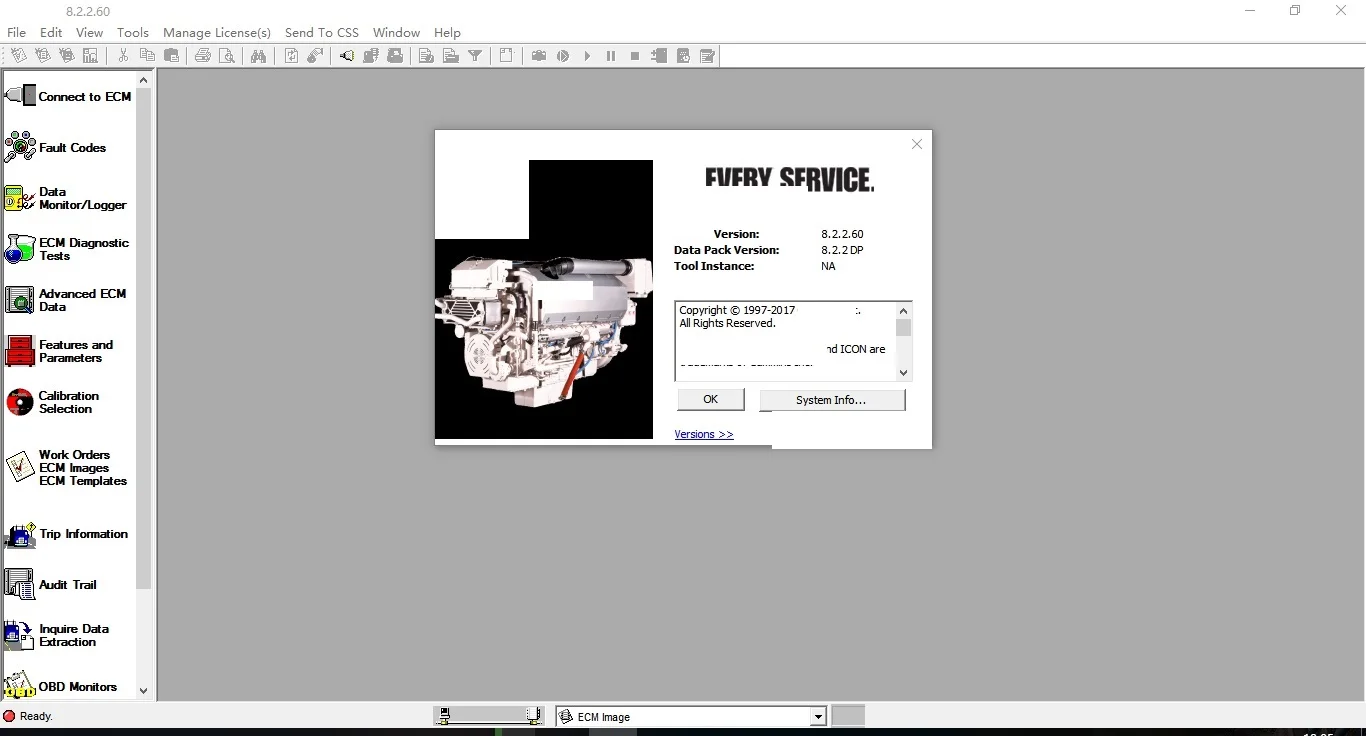
Task: Click the Copyright © 1997-2017 line
Action: [x=737, y=310]
